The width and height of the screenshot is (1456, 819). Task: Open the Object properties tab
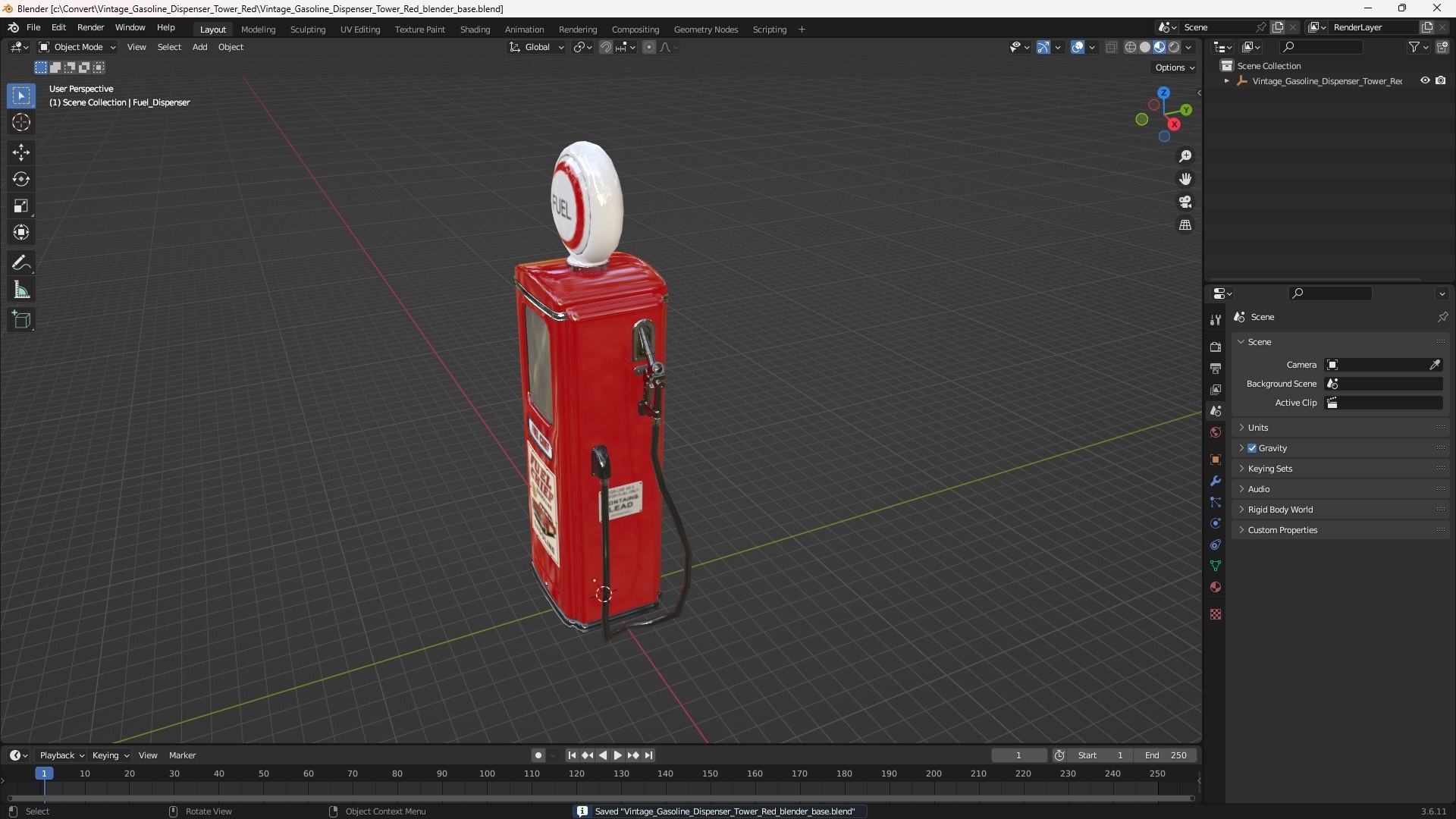pos(1216,460)
